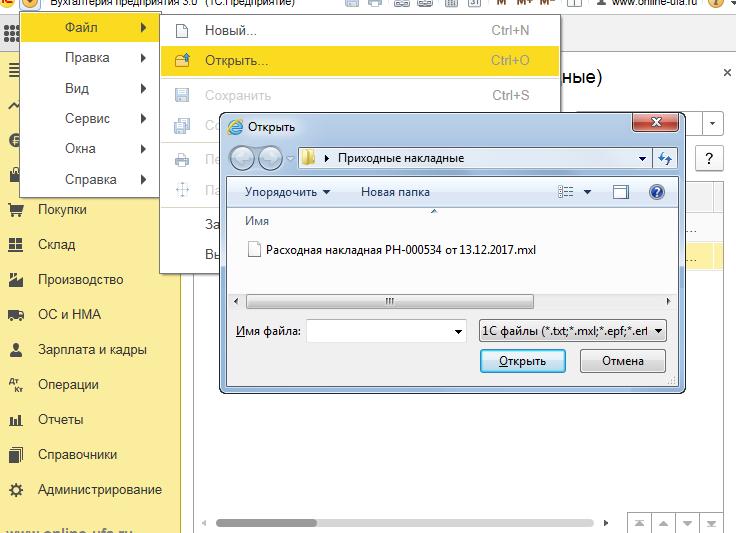
Task: Open the Файл menu
Action: click(90, 28)
